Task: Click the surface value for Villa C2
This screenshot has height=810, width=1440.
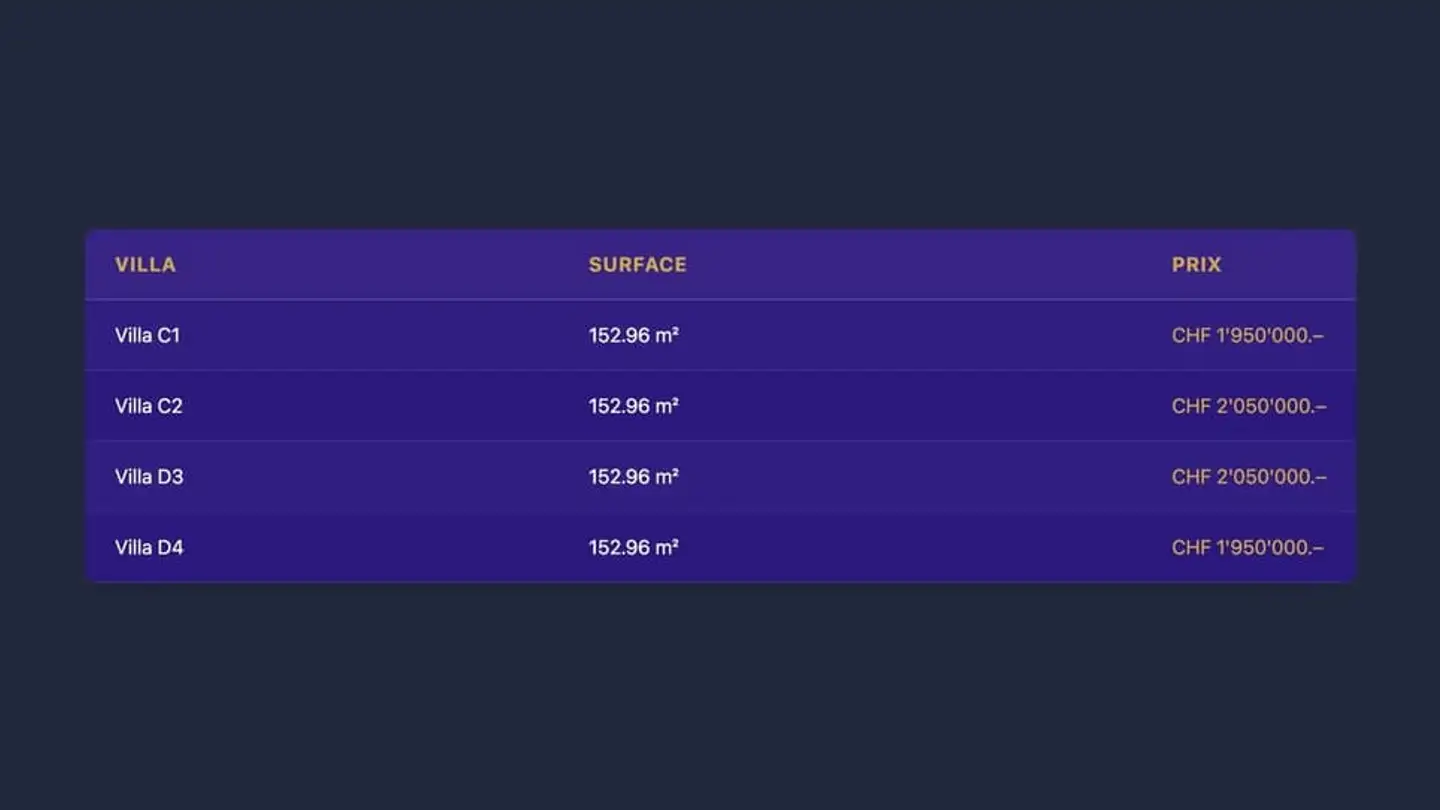Action: (633, 406)
